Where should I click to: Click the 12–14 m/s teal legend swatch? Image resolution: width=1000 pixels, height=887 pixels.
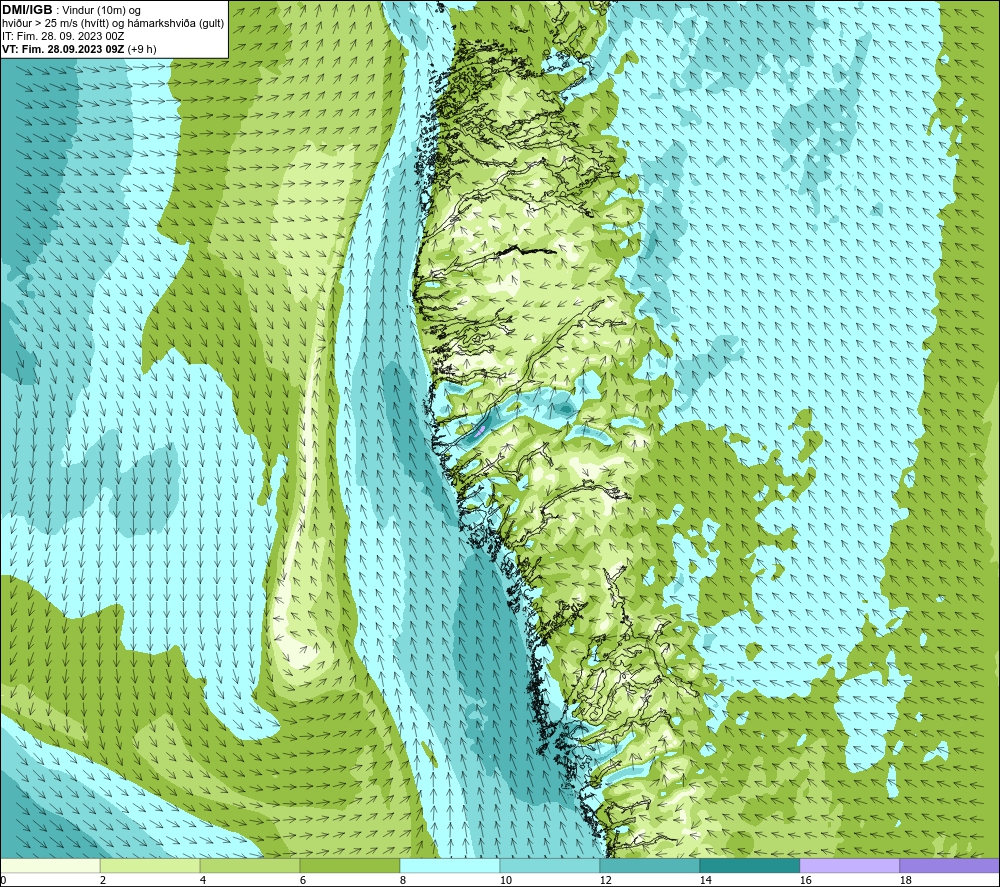[x=649, y=865]
